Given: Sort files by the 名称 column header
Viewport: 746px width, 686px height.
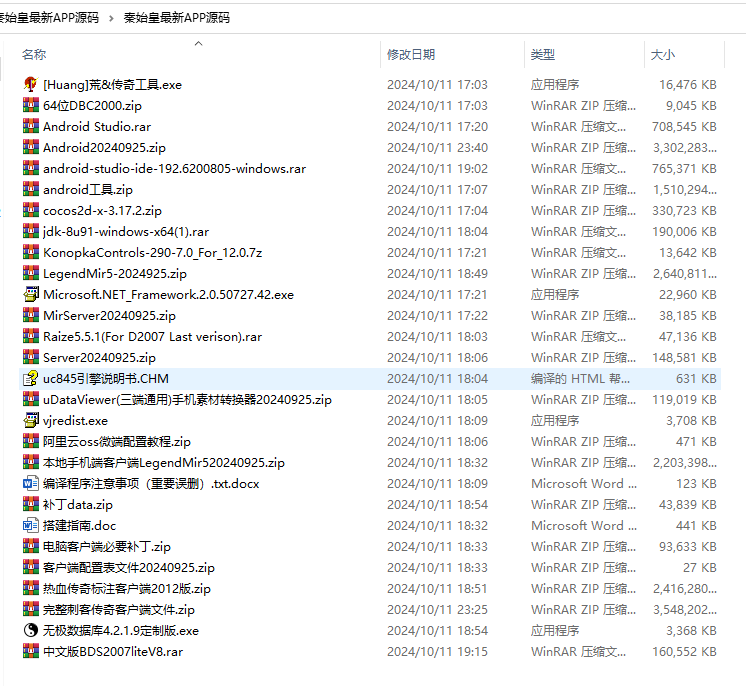Looking at the screenshot, I should (x=34, y=55).
